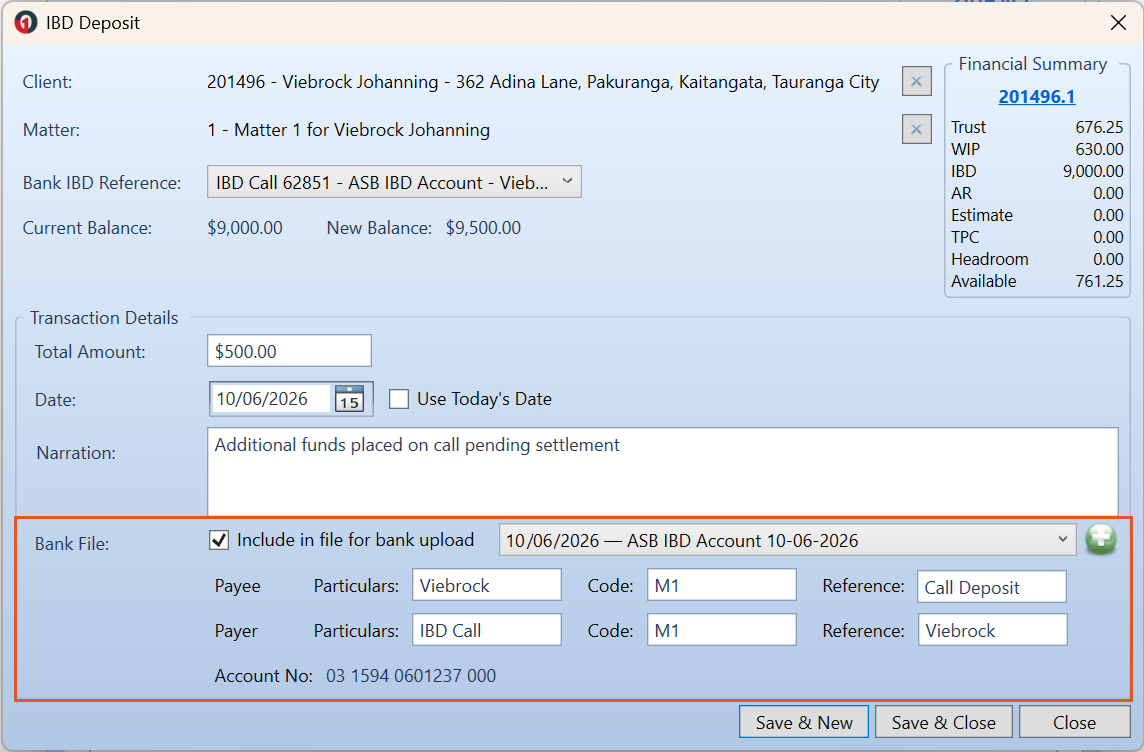
Task: Click inside the Narration text box
Action: coord(662,472)
